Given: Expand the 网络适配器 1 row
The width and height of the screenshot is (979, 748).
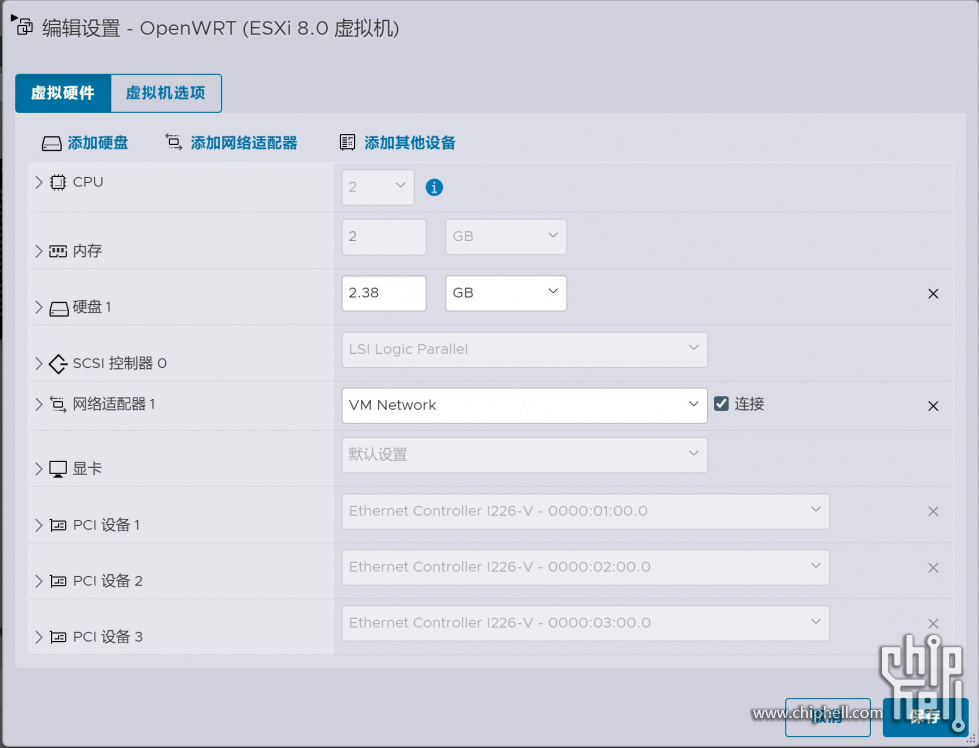Looking at the screenshot, I should point(39,404).
